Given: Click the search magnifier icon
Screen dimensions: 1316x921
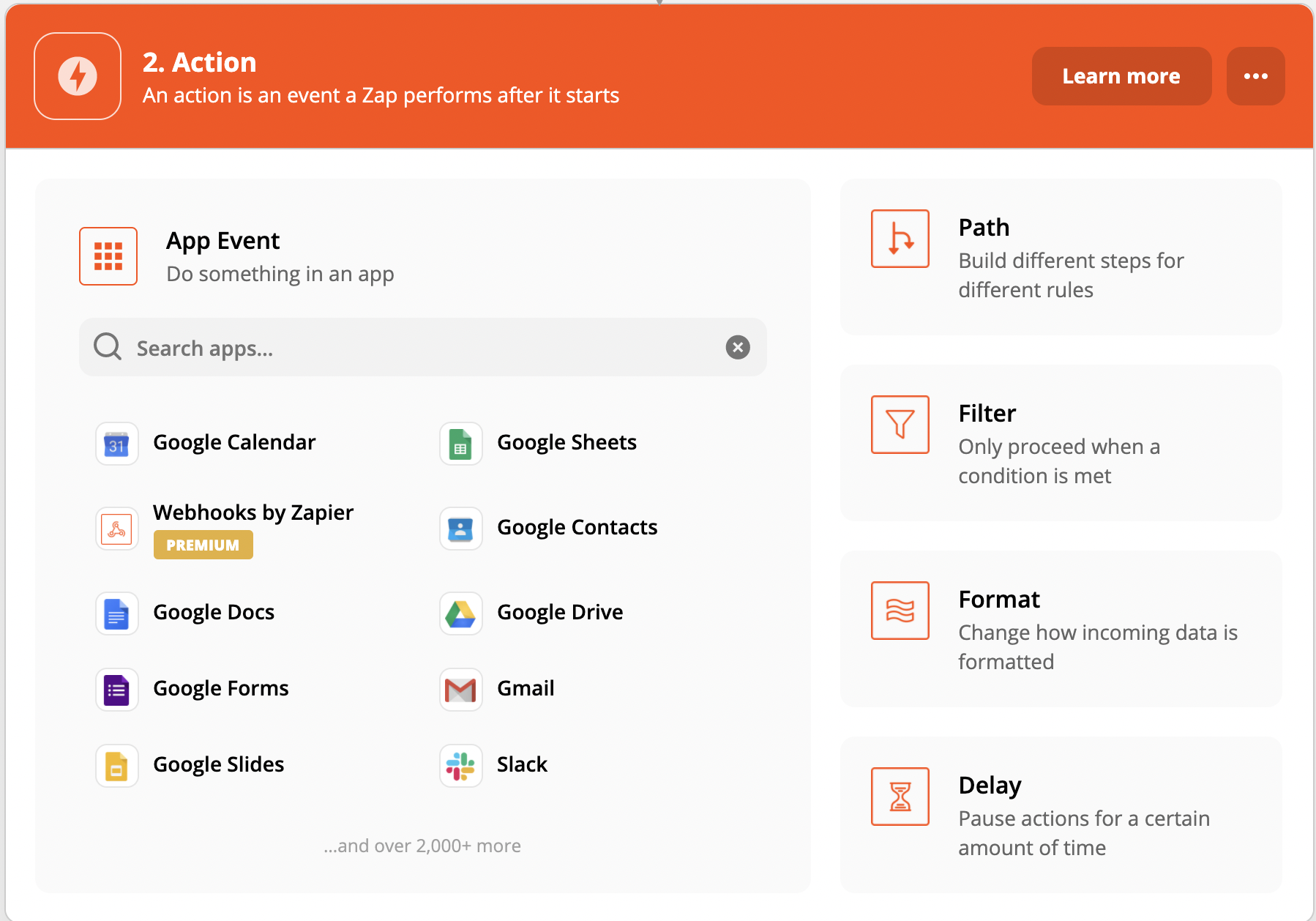Looking at the screenshot, I should (x=108, y=347).
